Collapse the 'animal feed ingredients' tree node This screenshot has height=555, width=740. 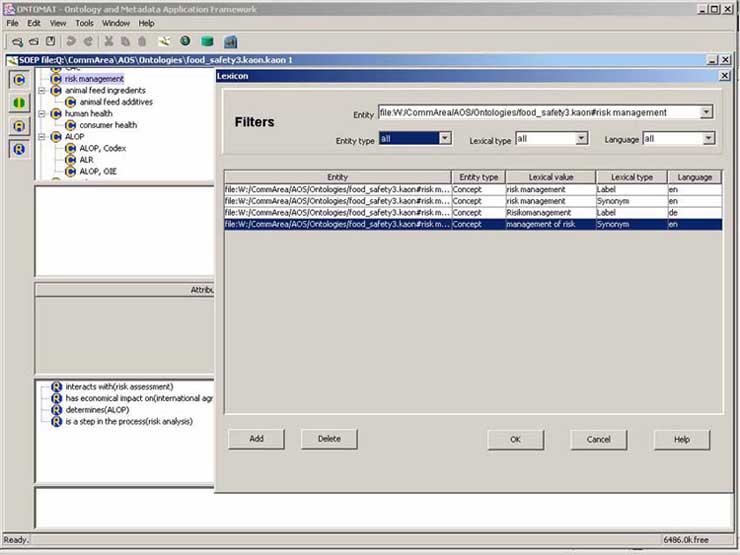point(42,90)
